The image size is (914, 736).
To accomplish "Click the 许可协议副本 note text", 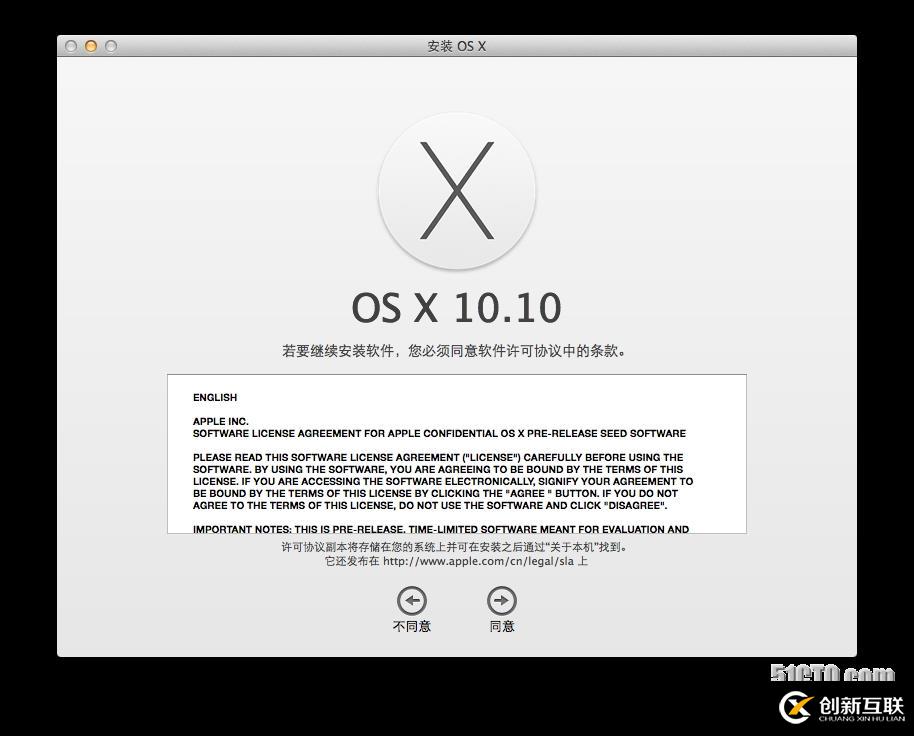I will [x=455, y=547].
